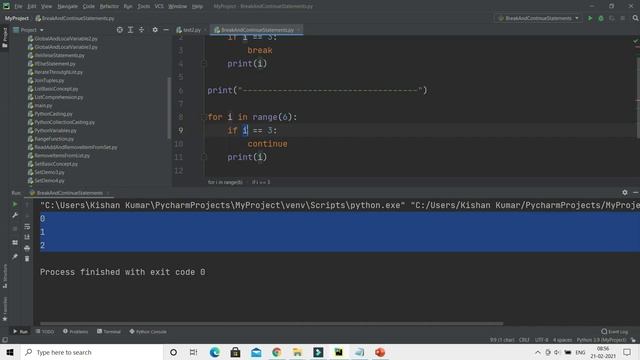Click the 4 spaces indent setting

562,340
